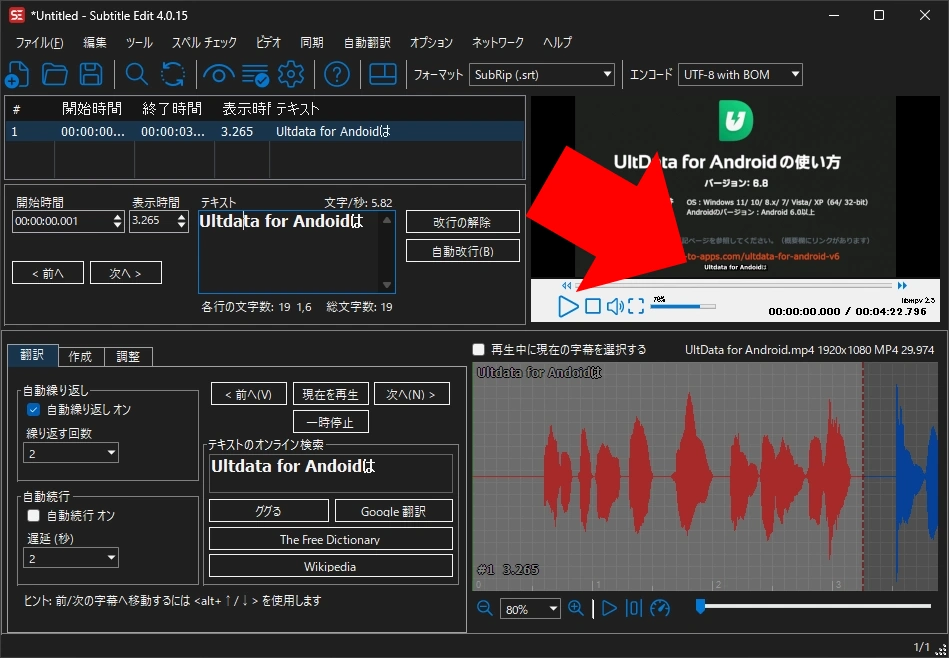This screenshot has height=658, width=949.
Task: Click the New subtitle file icon
Action: click(17, 74)
